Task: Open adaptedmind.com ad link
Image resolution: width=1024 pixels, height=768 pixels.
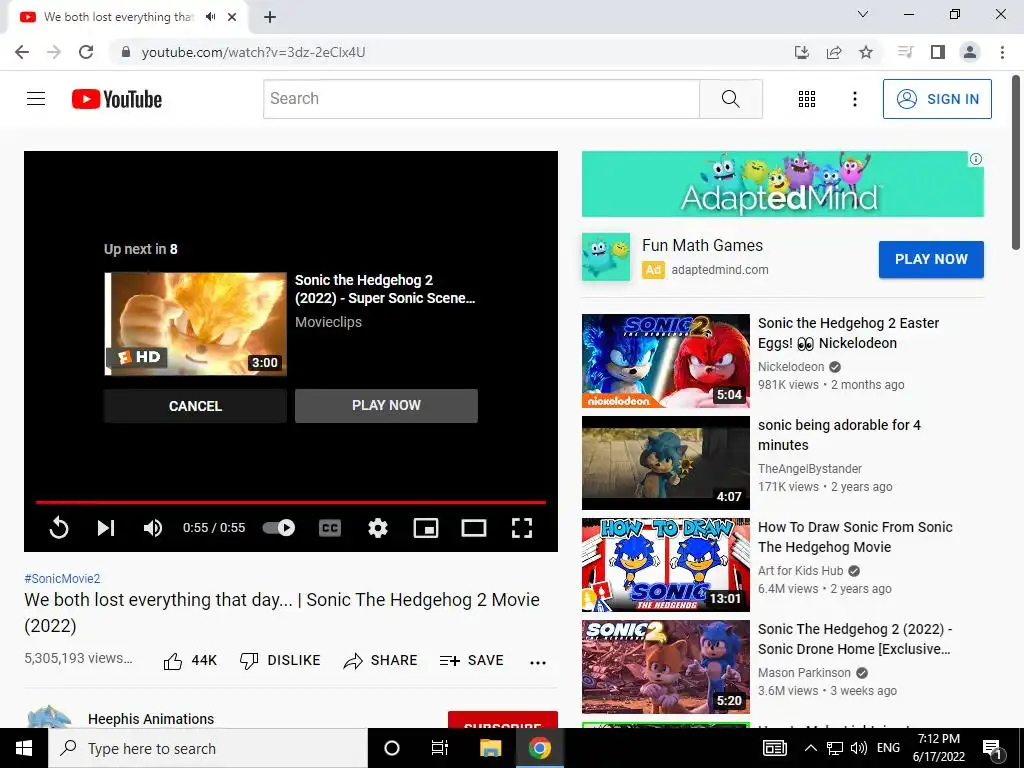Action: [x=720, y=270]
